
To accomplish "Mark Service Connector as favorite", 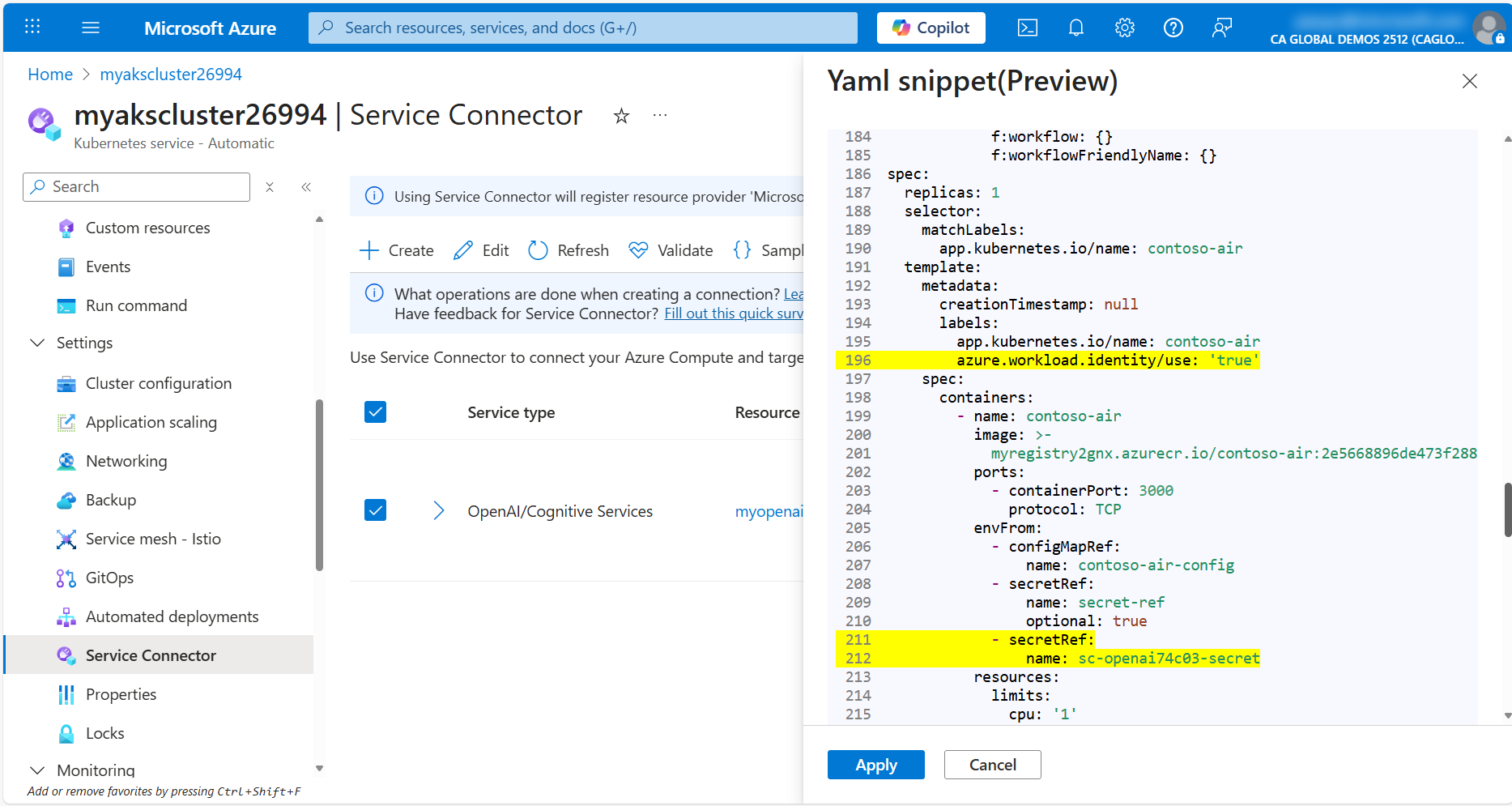I will click(621, 116).
